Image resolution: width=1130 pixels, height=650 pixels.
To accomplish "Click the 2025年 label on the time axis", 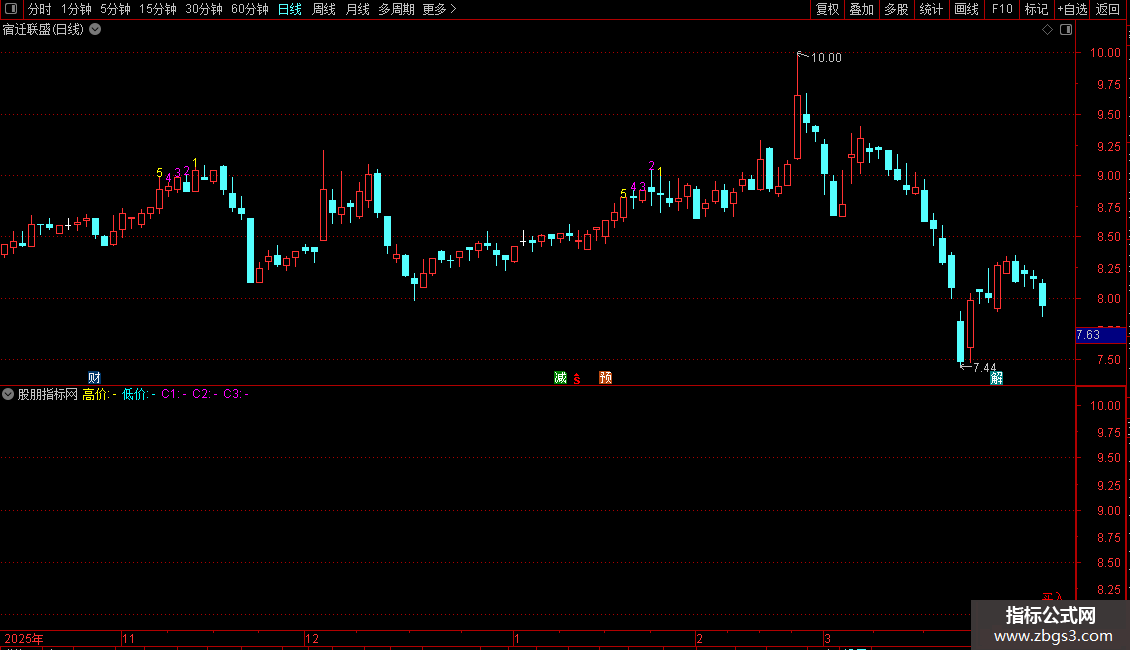I will click(24, 638).
